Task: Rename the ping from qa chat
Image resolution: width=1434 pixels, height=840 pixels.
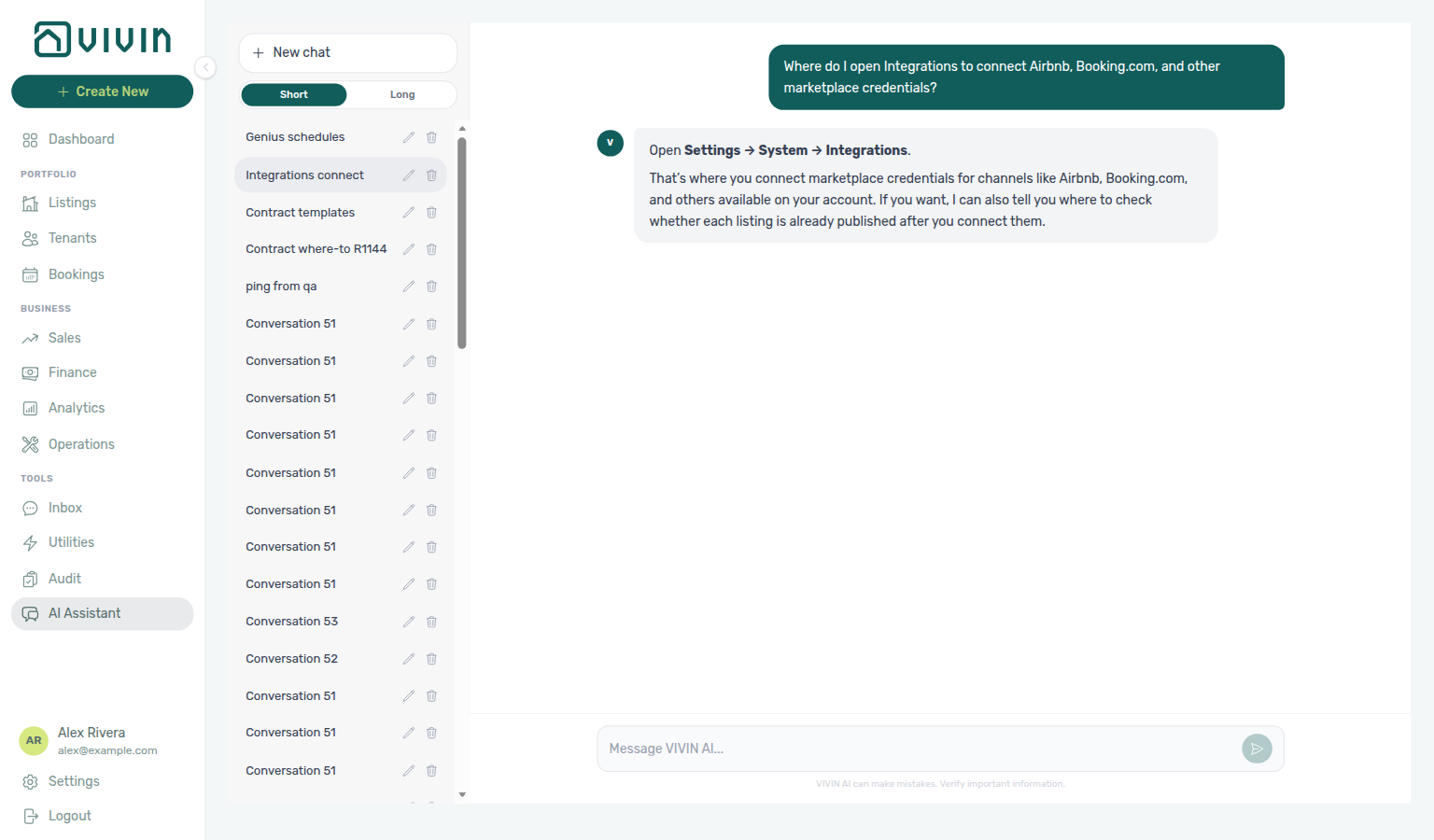Action: pos(408,287)
